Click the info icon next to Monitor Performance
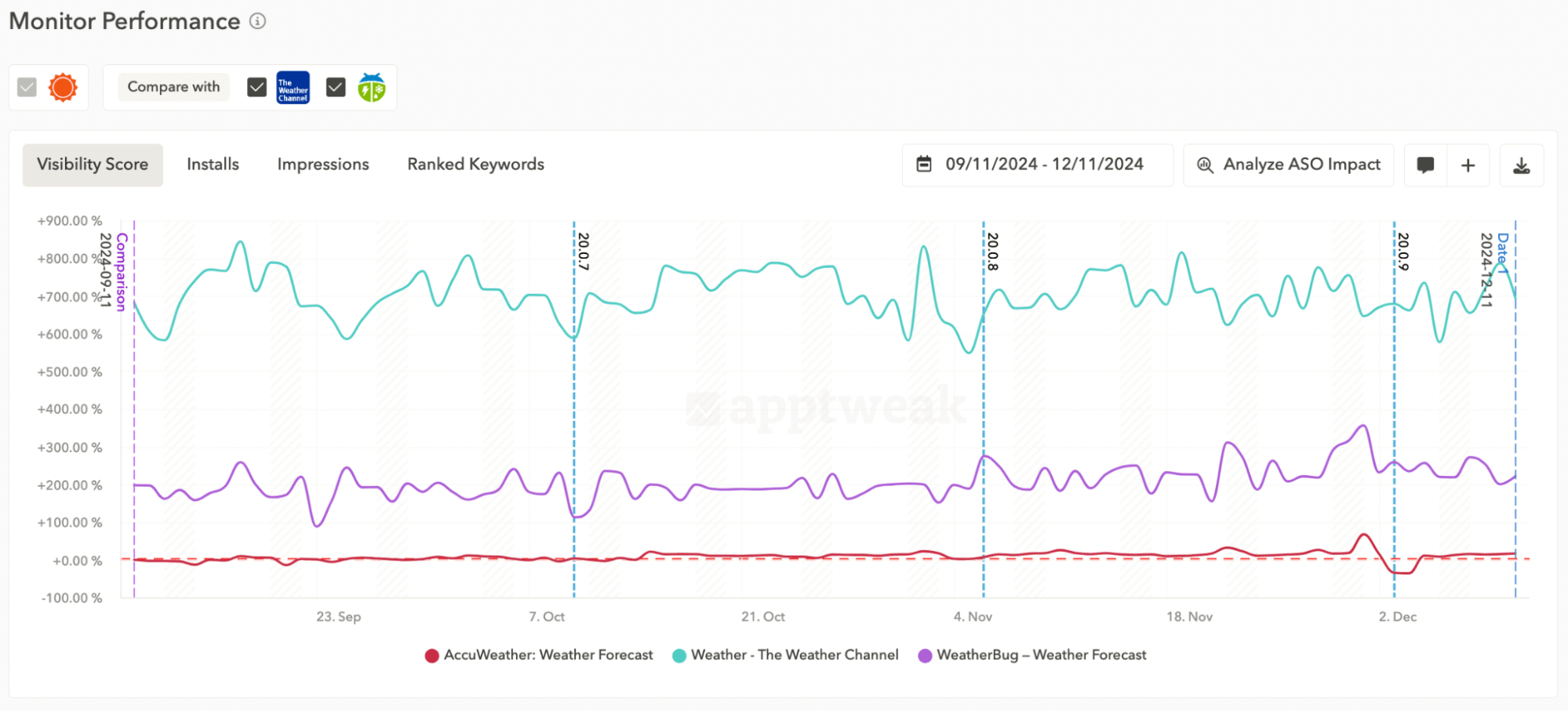The height and width of the screenshot is (711, 1568). tap(257, 21)
